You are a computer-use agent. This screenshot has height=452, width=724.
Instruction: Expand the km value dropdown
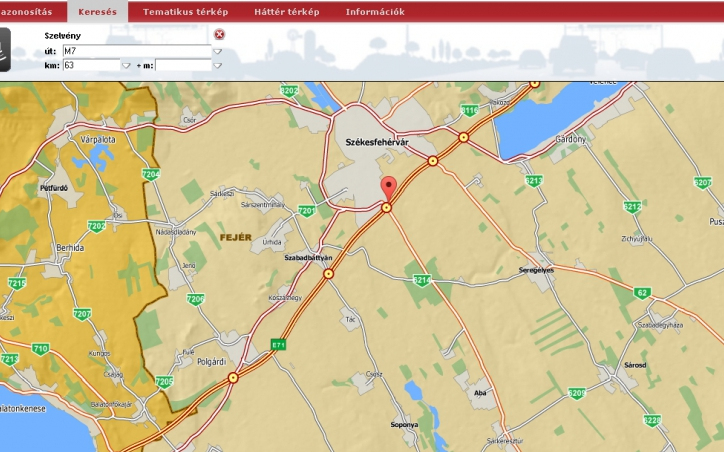pyautogui.click(x=126, y=66)
